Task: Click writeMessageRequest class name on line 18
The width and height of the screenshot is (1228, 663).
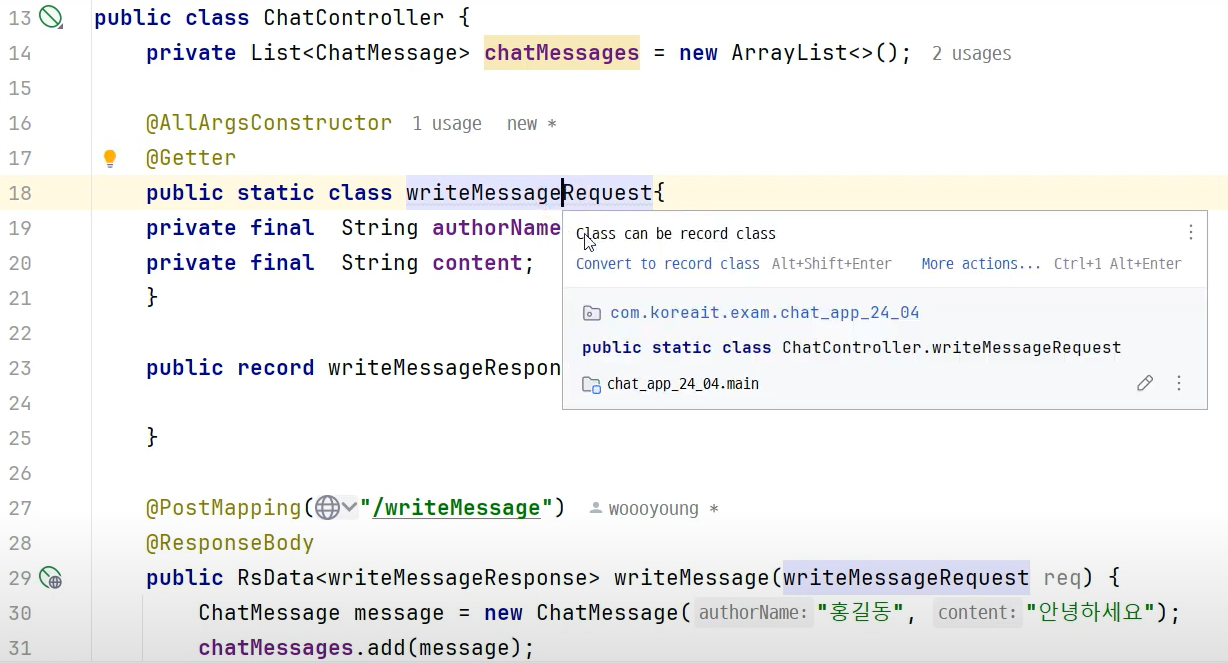Action: click(x=529, y=192)
